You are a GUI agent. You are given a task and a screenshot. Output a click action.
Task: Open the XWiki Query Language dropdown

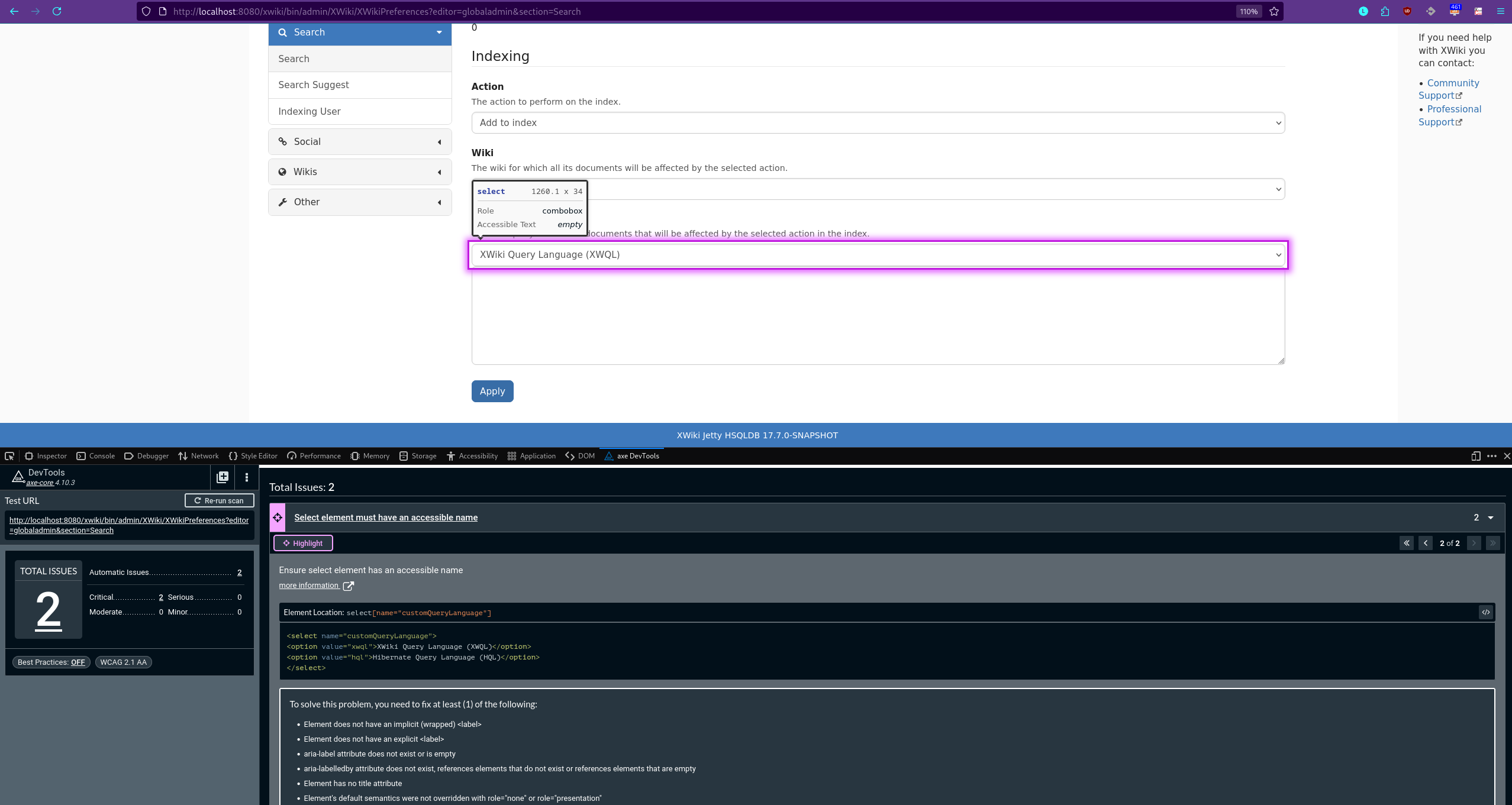click(878, 255)
